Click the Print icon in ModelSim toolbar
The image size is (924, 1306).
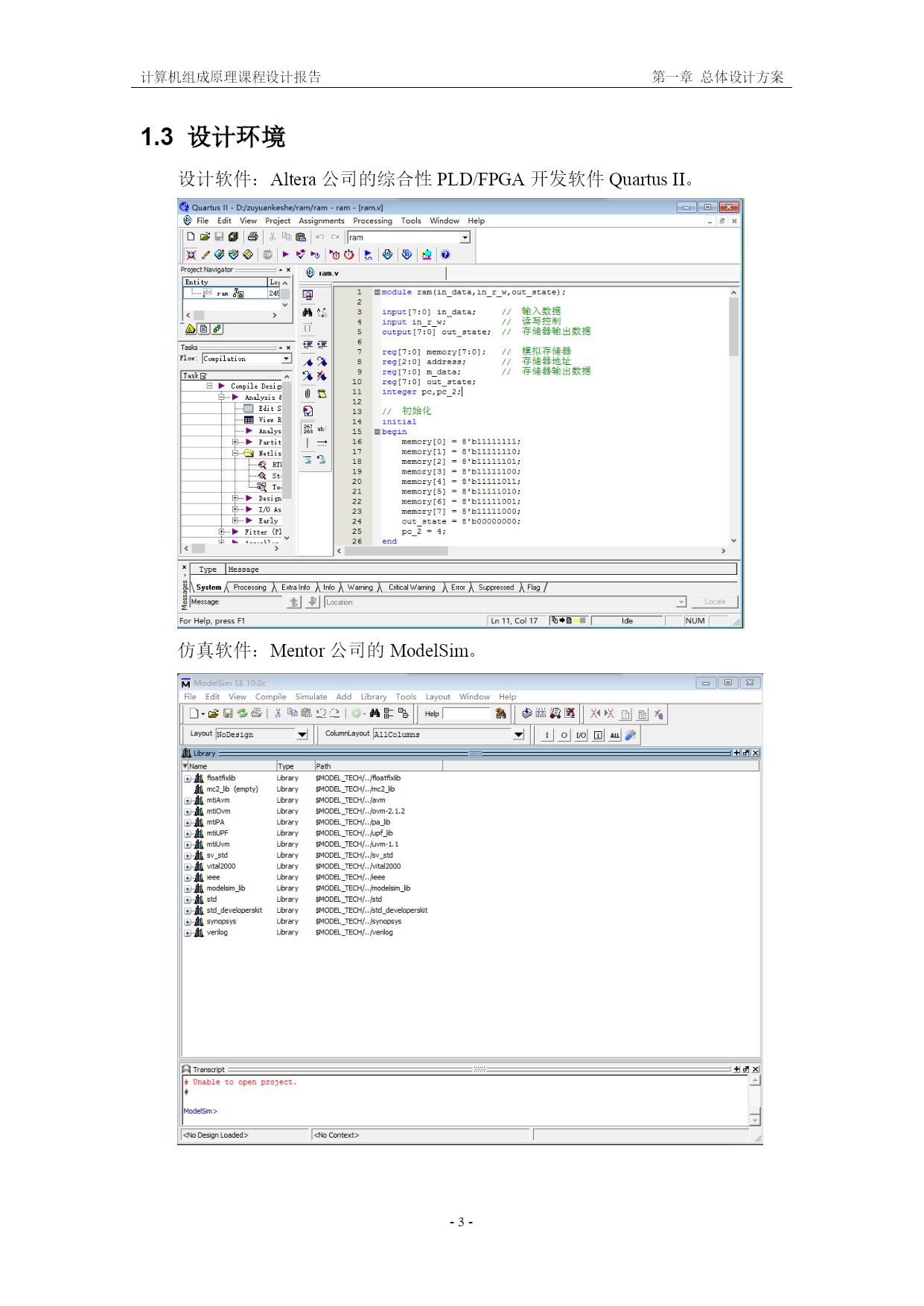(256, 713)
